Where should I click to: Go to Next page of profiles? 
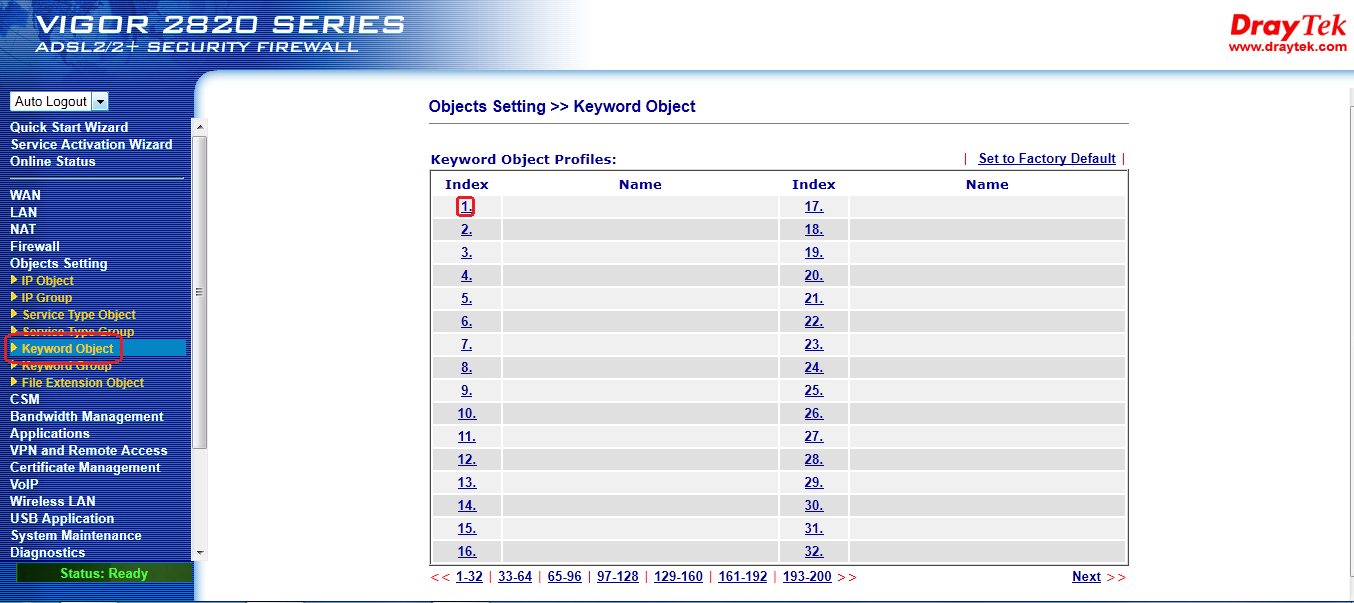tap(1086, 577)
